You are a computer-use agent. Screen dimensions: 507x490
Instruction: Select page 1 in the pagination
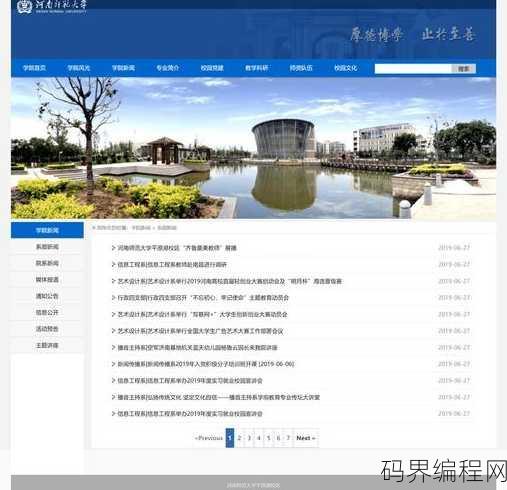230,438
